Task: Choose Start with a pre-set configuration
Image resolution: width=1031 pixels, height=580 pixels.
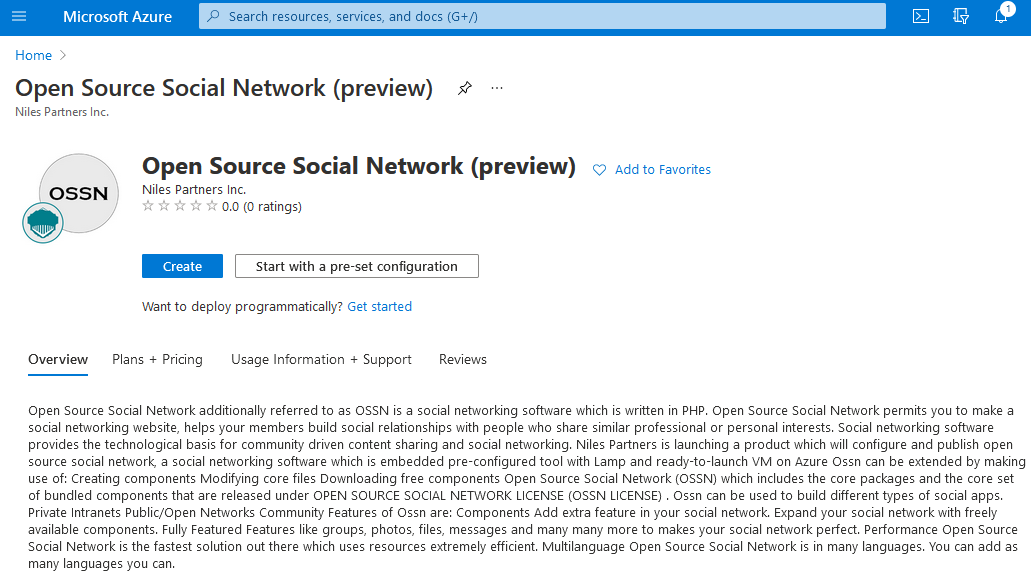Action: [356, 266]
